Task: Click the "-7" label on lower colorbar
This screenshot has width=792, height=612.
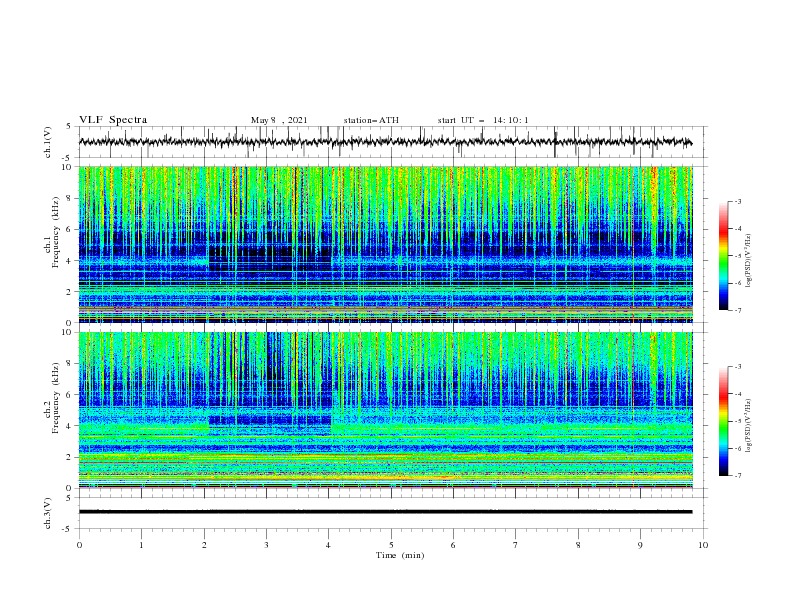Action: 738,476
